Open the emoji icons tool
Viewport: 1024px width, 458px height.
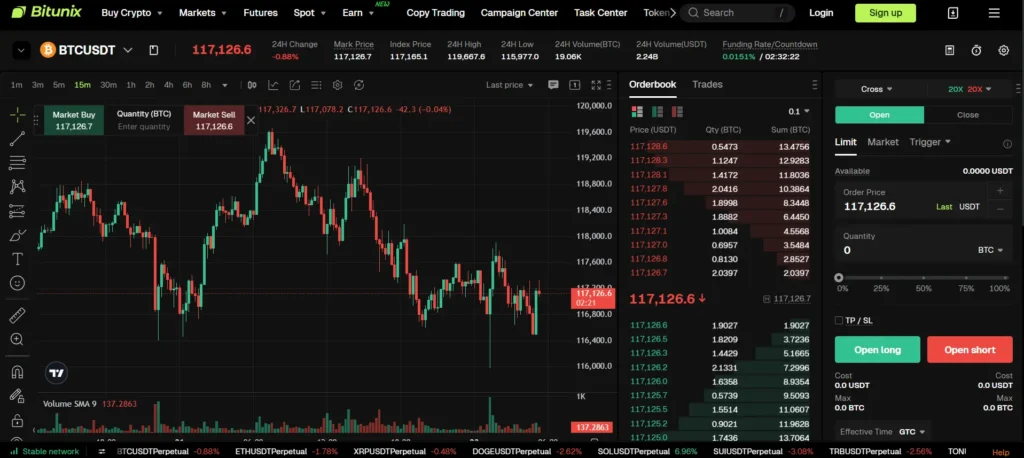[18, 283]
